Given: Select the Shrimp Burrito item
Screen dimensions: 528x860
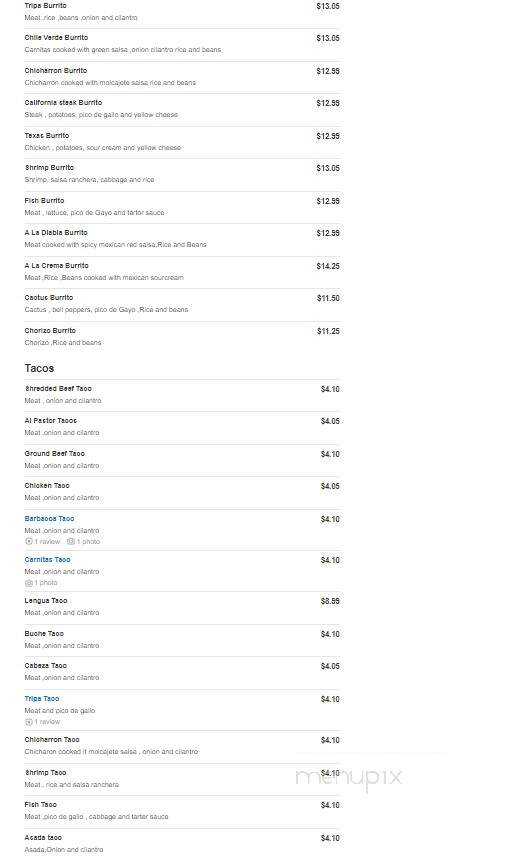Looking at the screenshot, I should 182,173.
